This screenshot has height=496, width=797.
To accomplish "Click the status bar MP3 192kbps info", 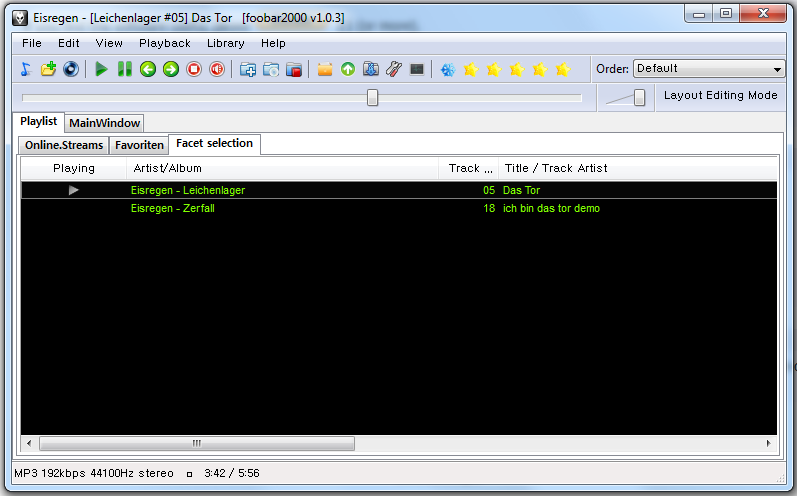I will 94,473.
